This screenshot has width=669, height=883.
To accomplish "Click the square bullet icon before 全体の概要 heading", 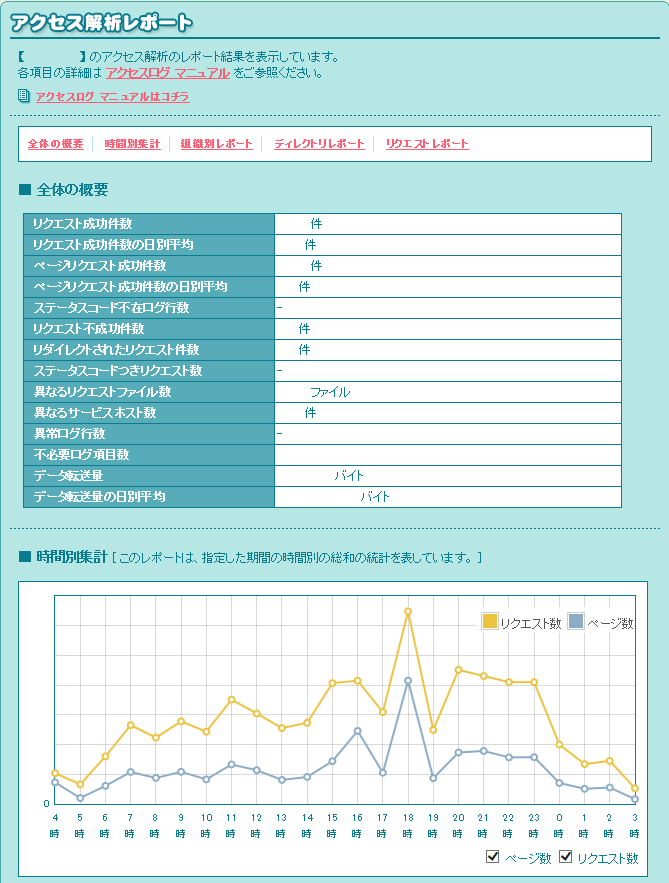I will pyautogui.click(x=25, y=190).
